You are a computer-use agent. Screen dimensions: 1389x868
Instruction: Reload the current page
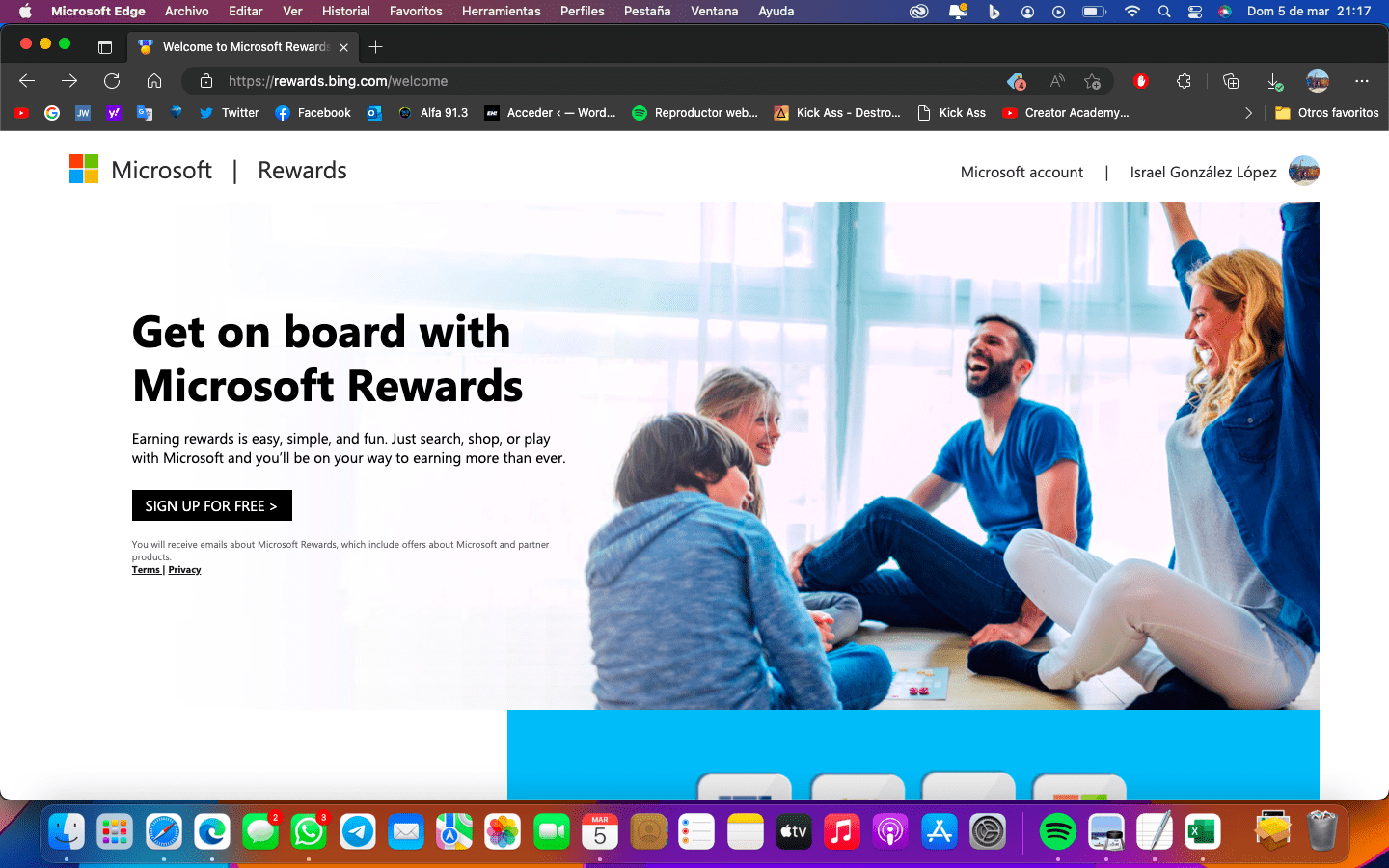112,81
